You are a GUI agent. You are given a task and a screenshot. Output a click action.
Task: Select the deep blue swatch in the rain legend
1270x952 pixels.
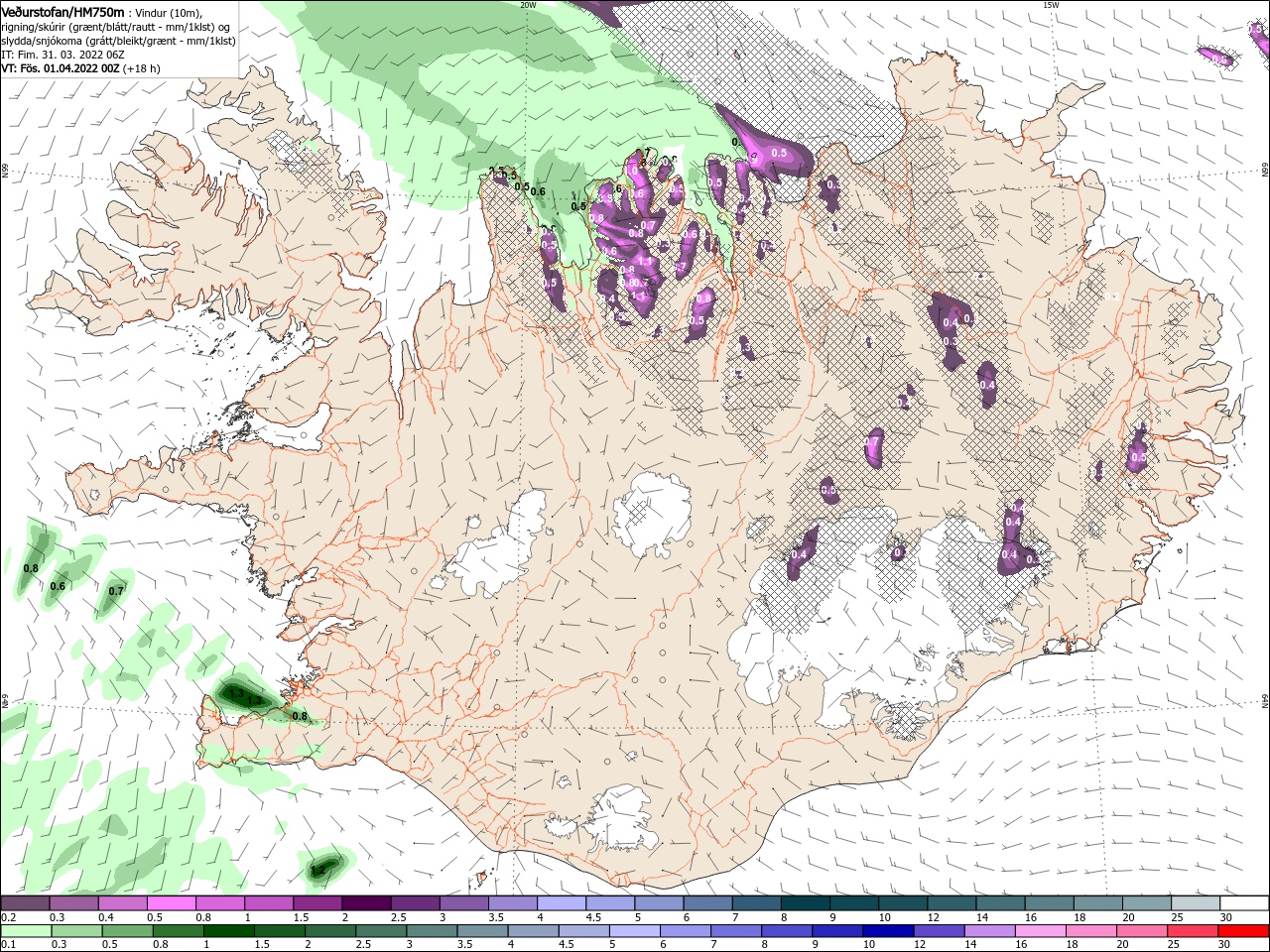coord(887,931)
